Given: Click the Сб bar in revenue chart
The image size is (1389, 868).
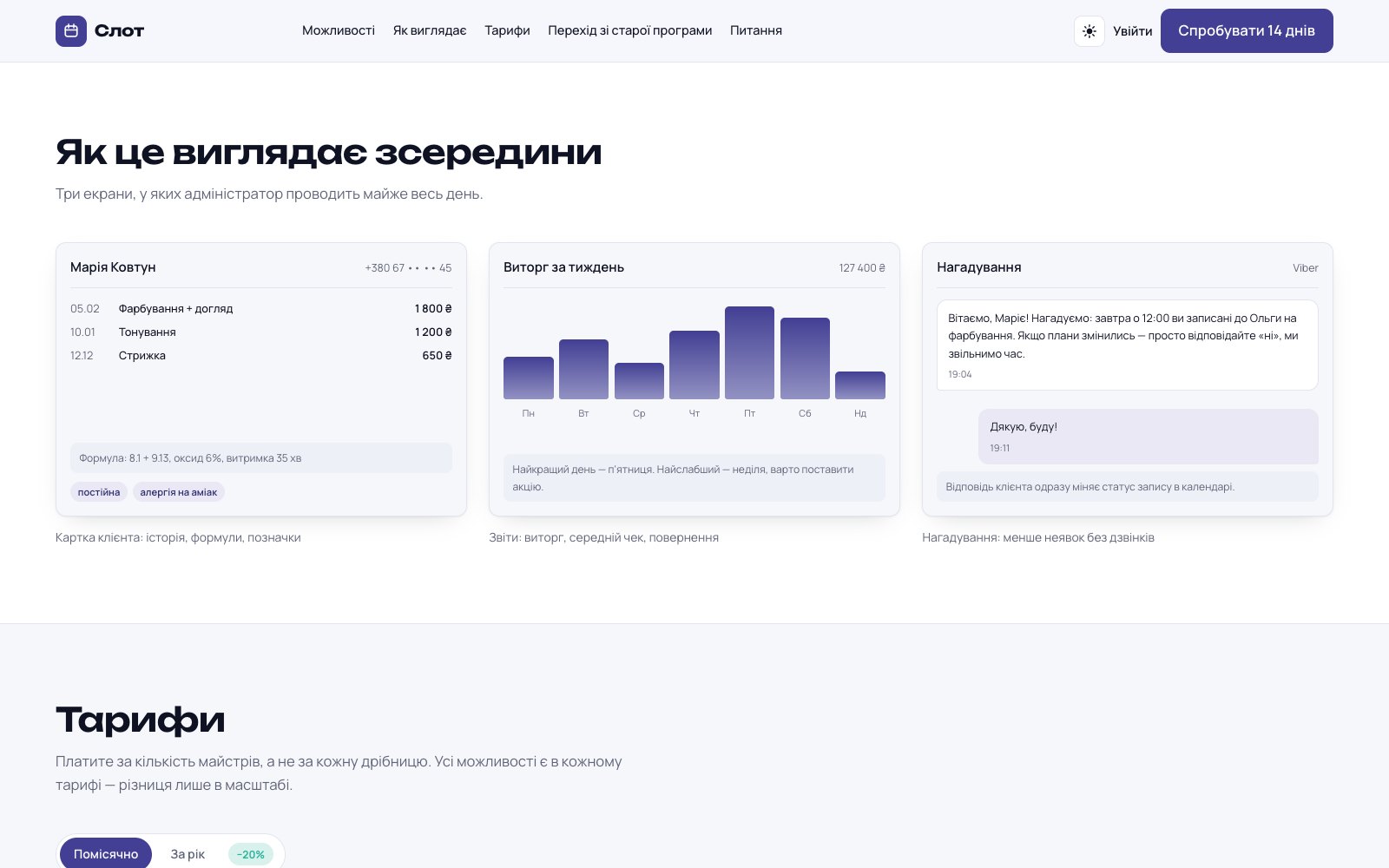Looking at the screenshot, I should tap(805, 358).
